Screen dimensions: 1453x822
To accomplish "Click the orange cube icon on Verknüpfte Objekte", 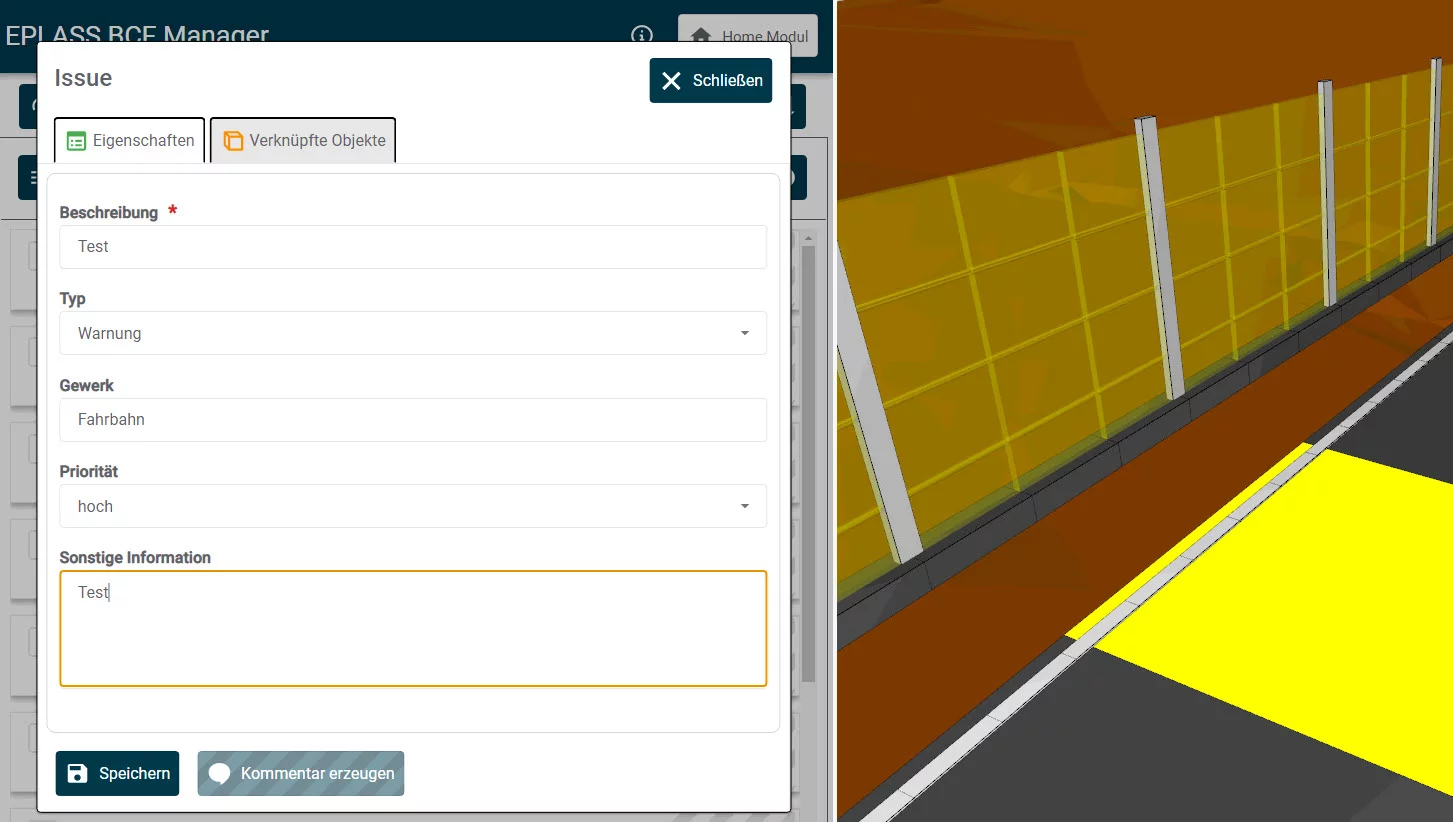I will tap(233, 141).
